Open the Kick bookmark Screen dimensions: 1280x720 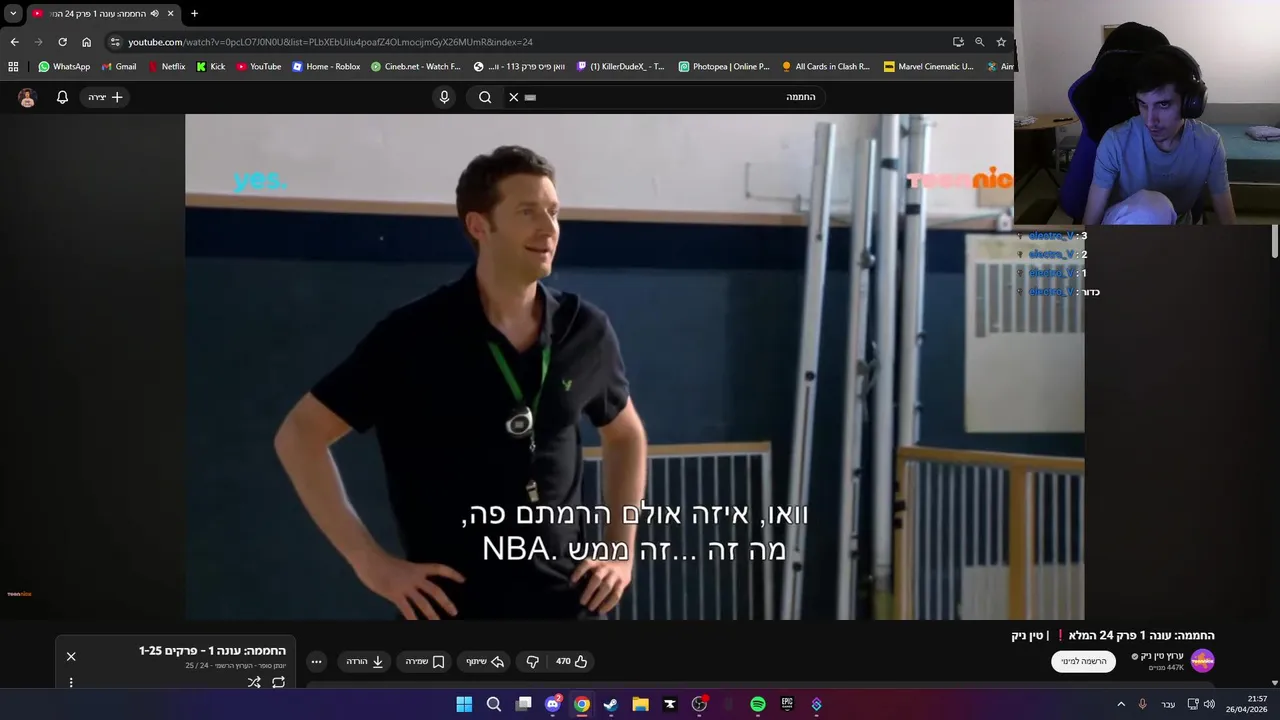(x=210, y=67)
